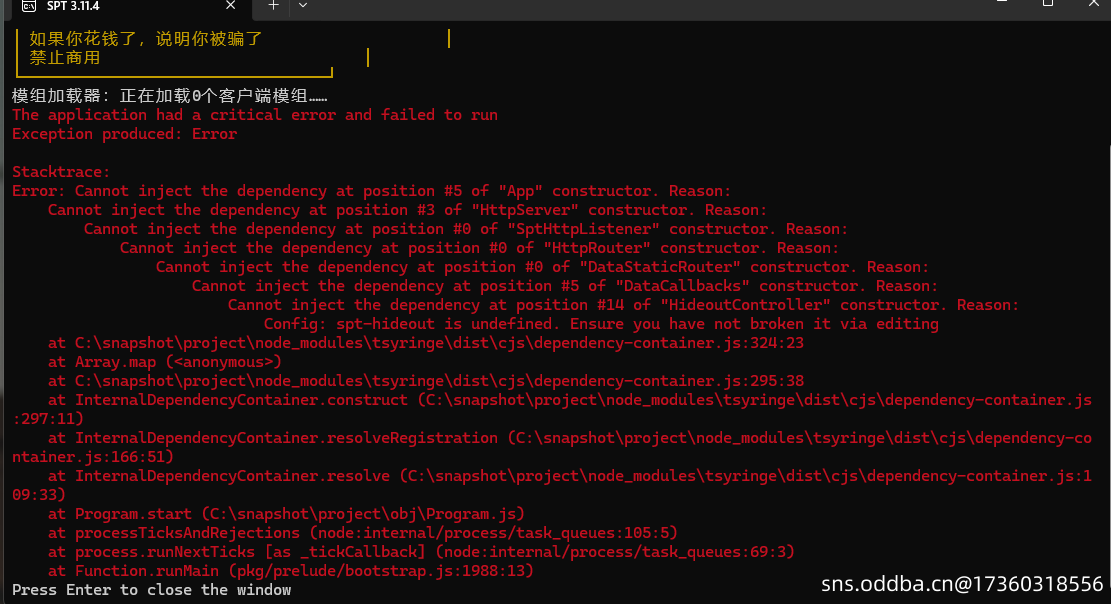
Task: Click the sns.oddba.cn watermark text
Action: [961, 583]
